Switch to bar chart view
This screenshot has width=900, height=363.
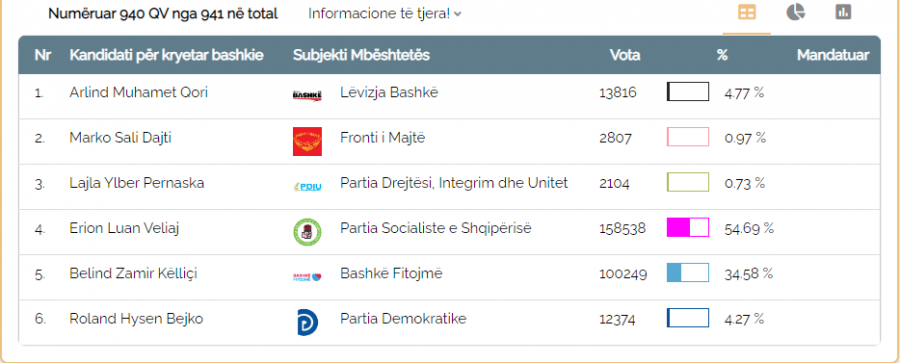pos(843,12)
